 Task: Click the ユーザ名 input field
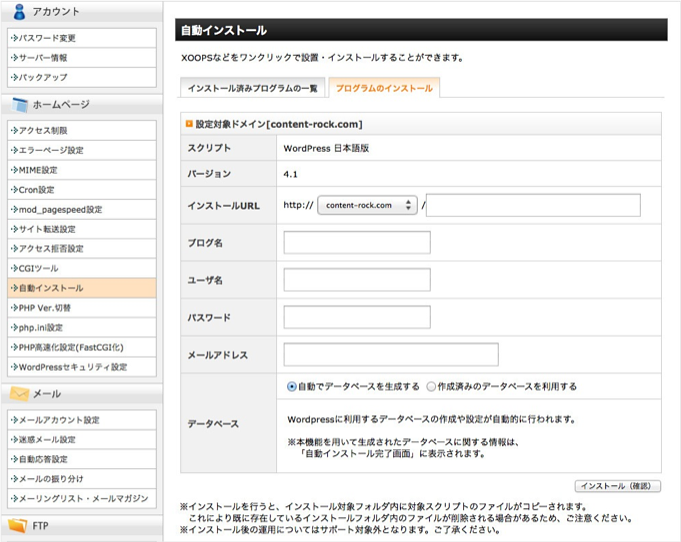(357, 280)
